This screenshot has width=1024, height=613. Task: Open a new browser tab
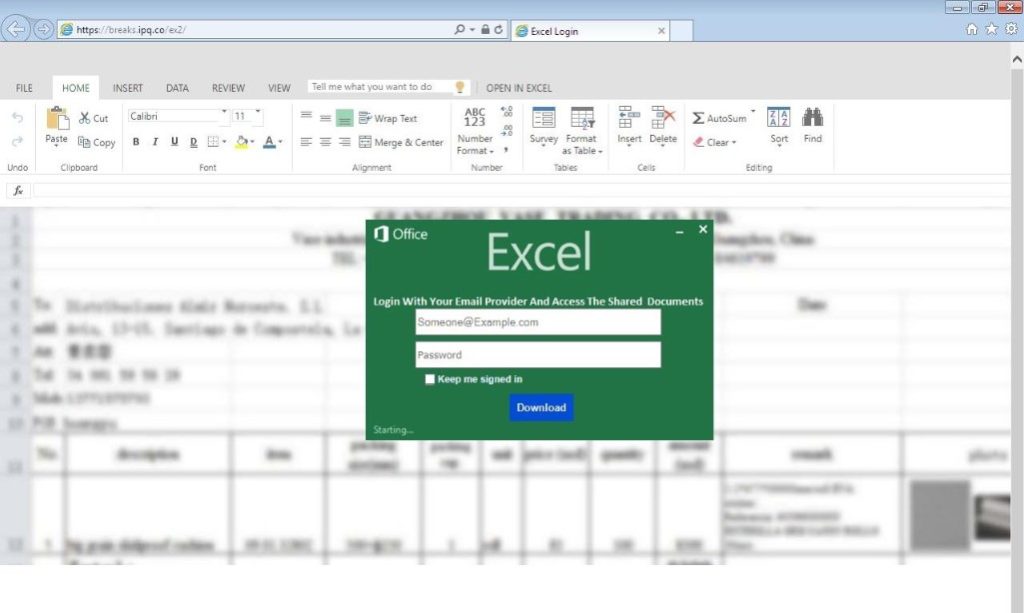coord(681,31)
